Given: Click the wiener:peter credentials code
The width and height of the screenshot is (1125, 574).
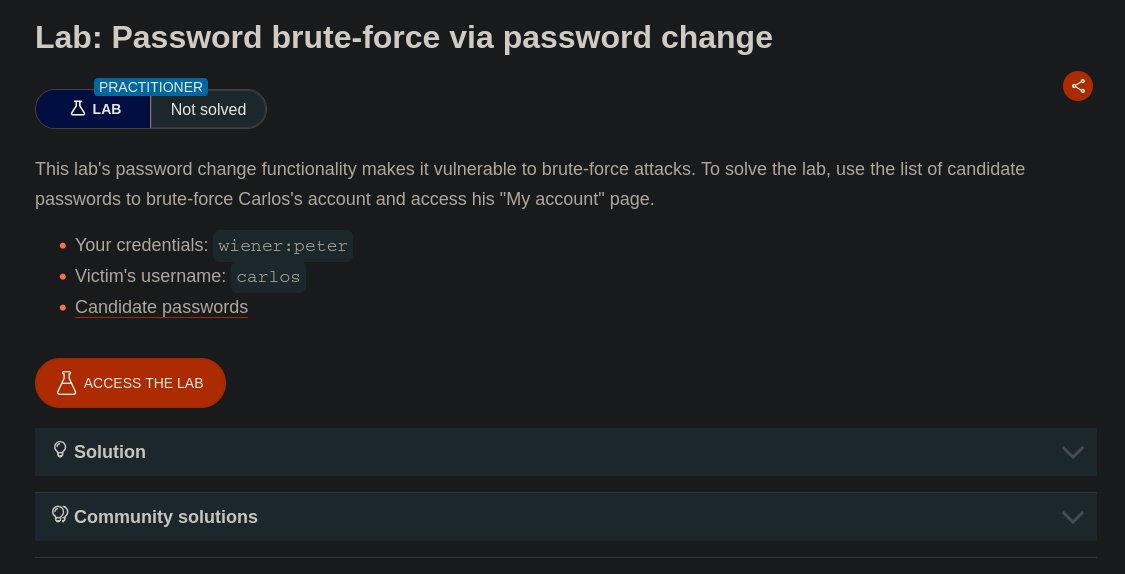Looking at the screenshot, I should tap(283, 246).
